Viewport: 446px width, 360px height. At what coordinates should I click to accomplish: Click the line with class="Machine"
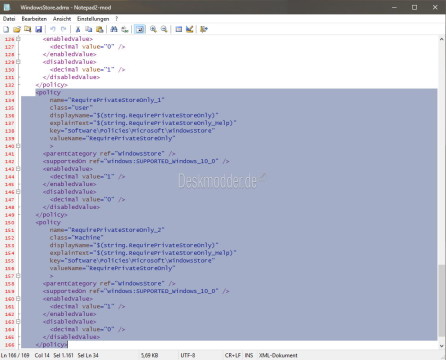(x=76, y=238)
